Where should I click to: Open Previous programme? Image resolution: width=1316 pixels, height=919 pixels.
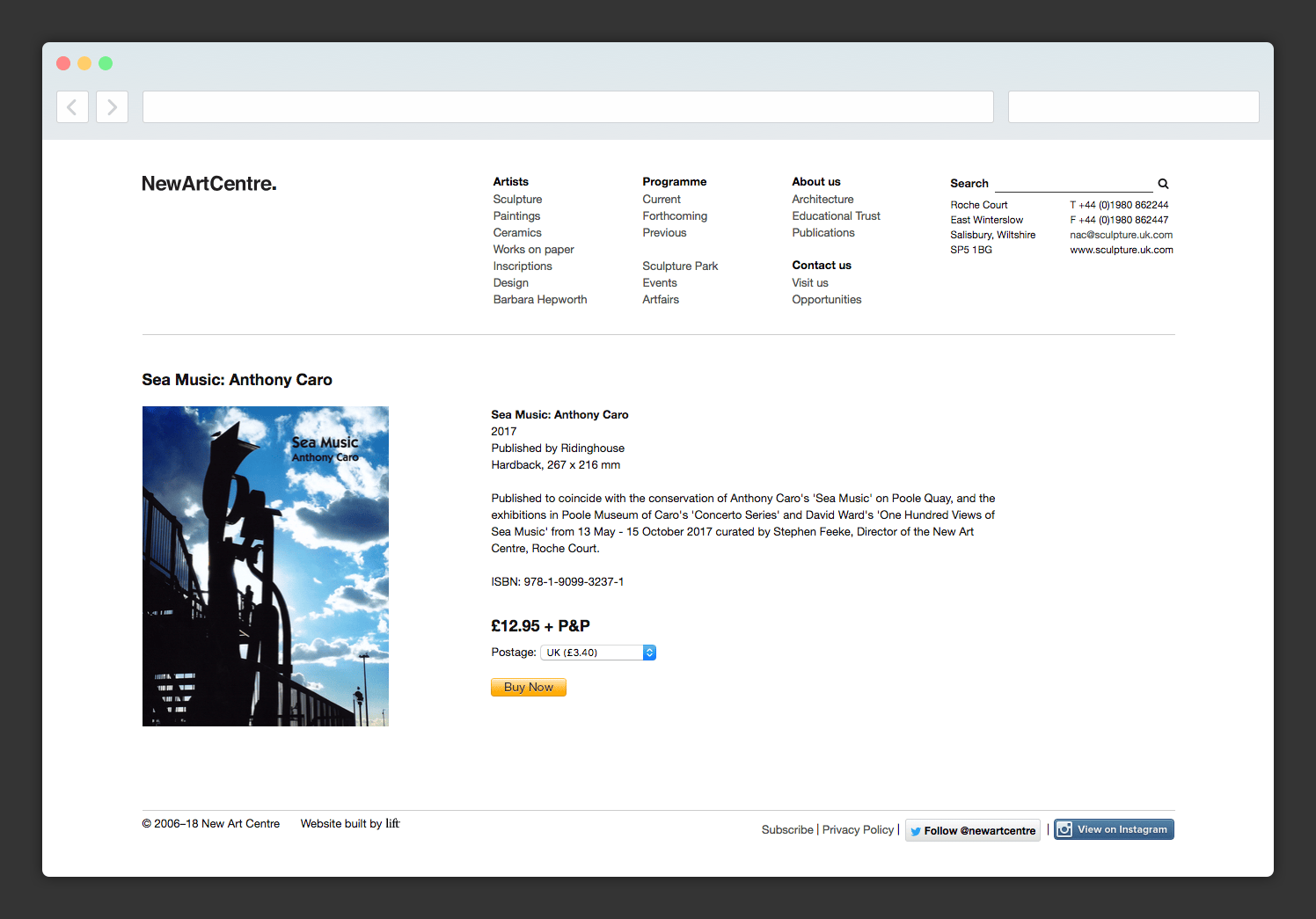coord(665,232)
